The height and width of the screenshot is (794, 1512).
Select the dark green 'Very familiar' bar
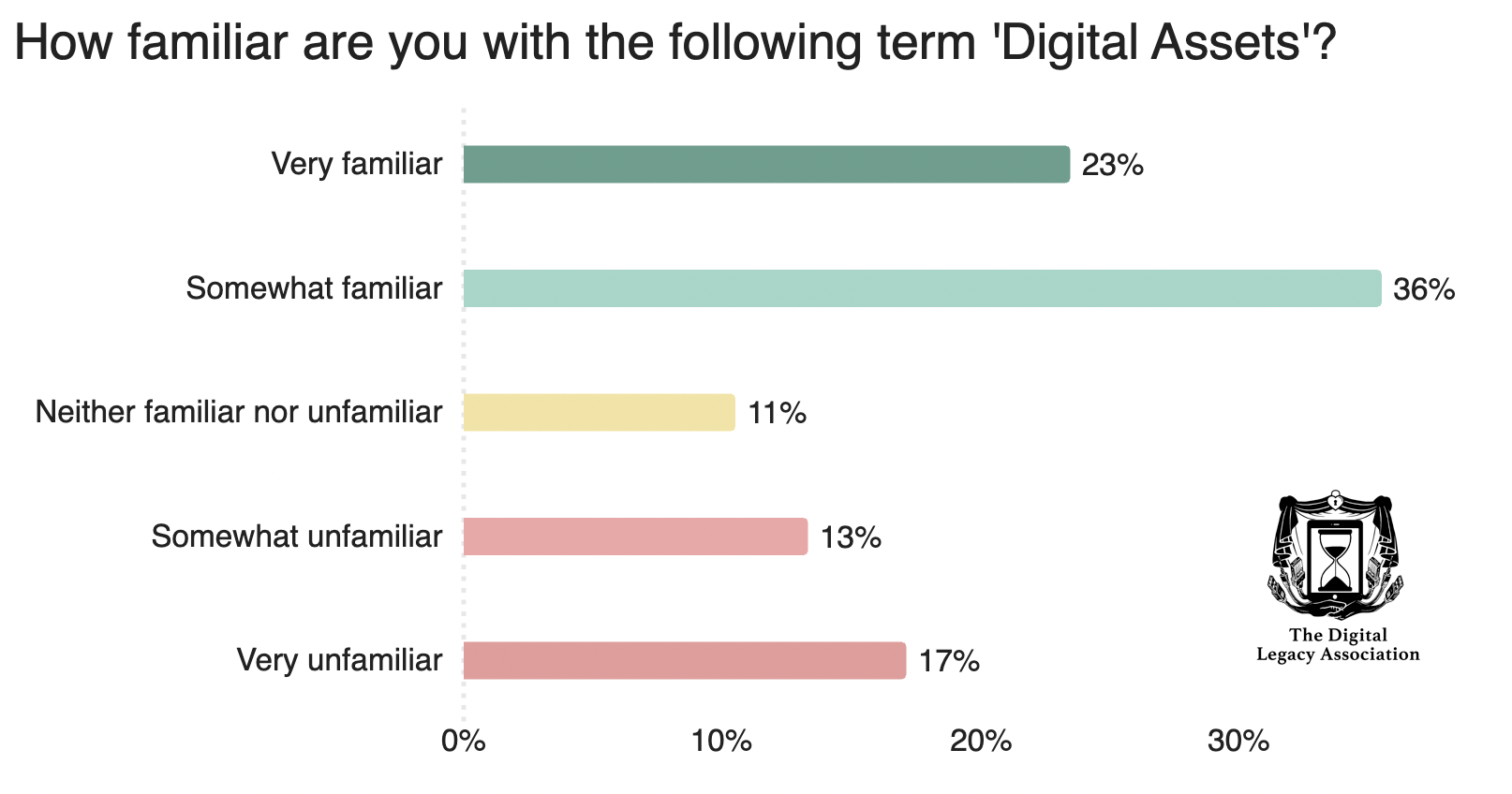pyautogui.click(x=766, y=165)
